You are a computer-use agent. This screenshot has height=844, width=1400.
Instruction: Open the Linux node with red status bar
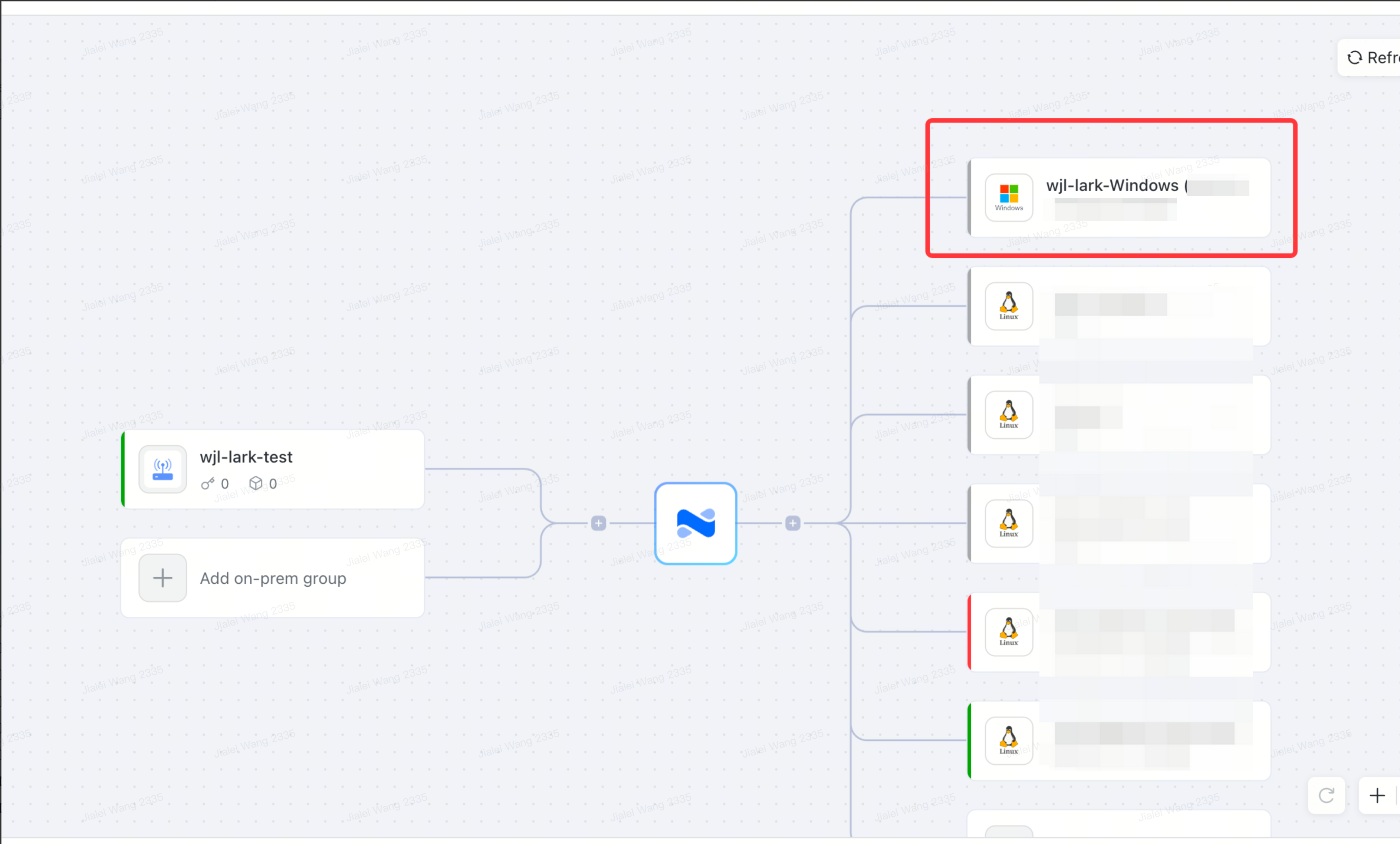click(x=1119, y=632)
